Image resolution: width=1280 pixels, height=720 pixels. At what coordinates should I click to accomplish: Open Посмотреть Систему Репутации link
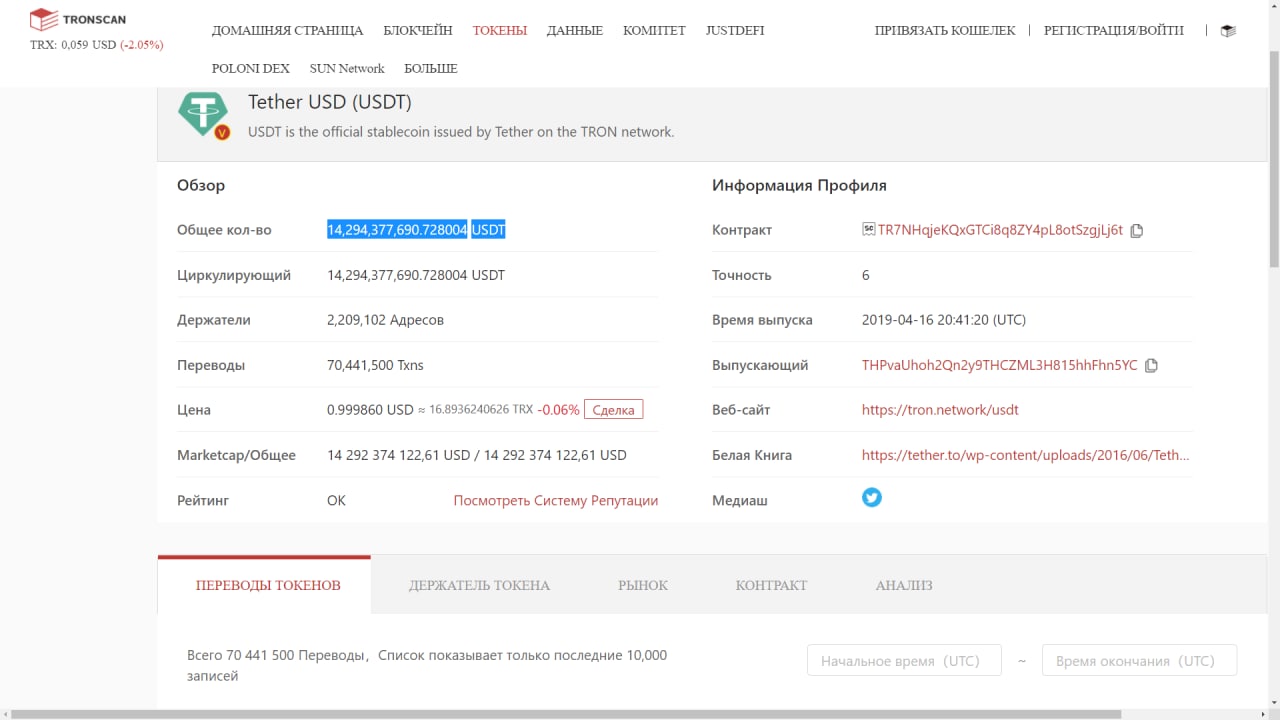556,500
